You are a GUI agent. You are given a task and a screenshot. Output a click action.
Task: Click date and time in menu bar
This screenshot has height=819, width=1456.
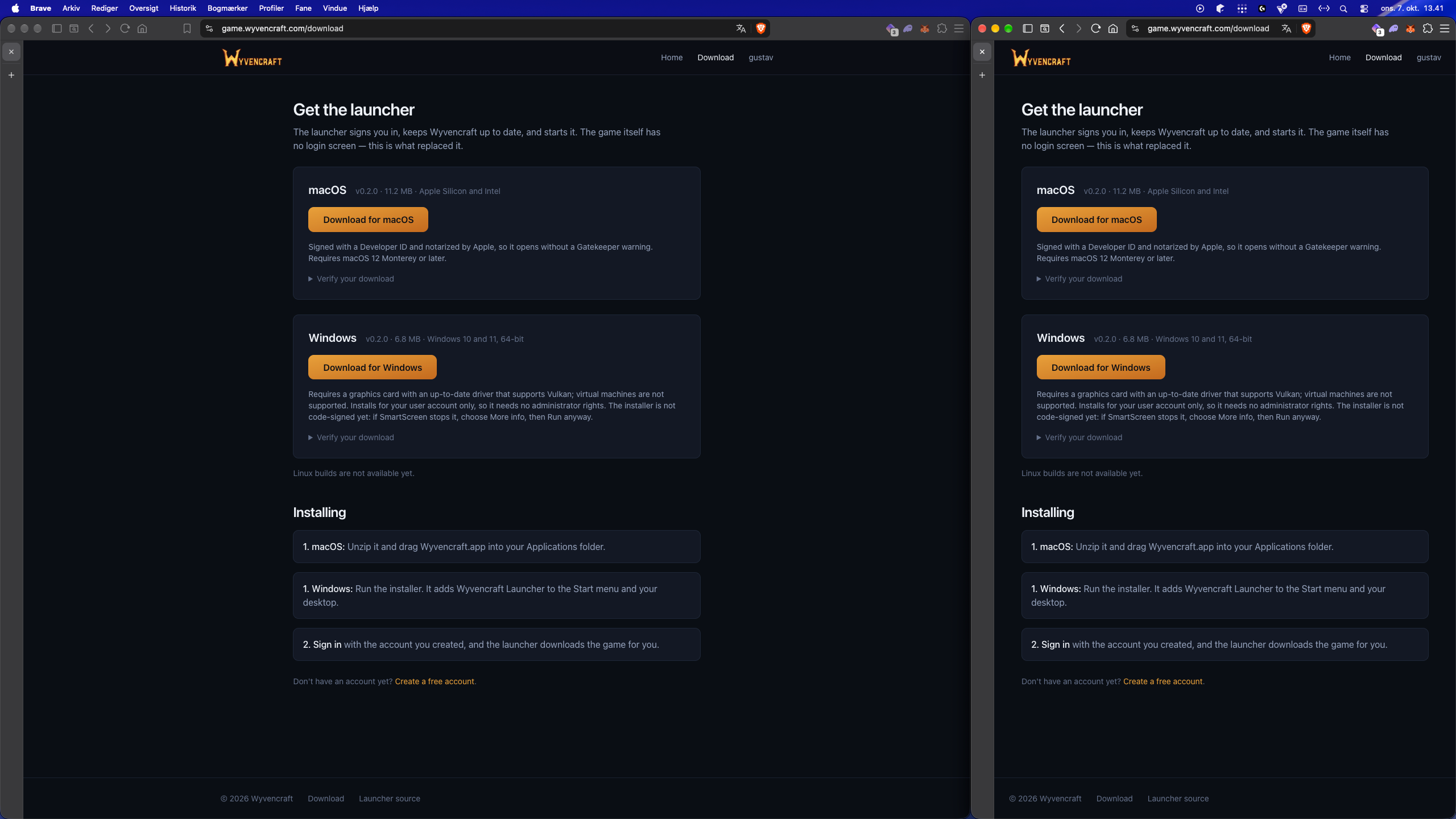tap(1412, 9)
